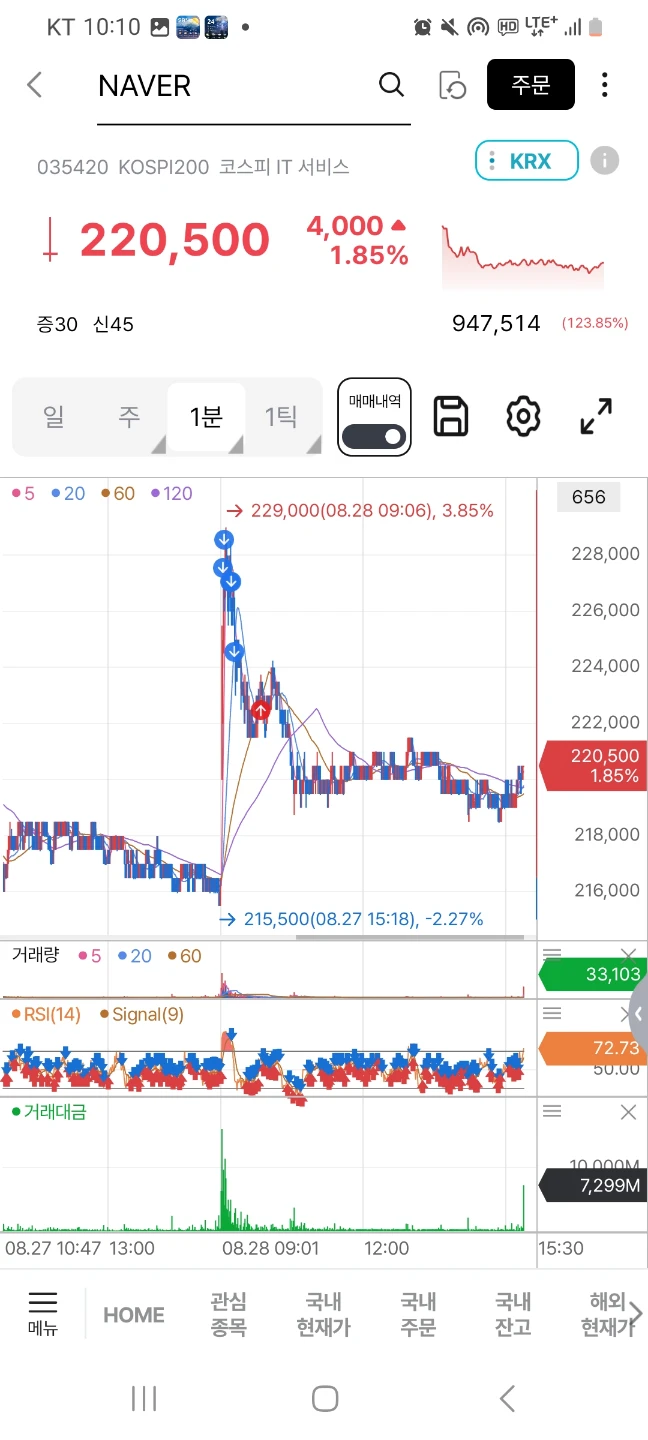This screenshot has height=1440, width=648.
Task: Open the 메뉴 hamburger menu
Action: point(43,1314)
